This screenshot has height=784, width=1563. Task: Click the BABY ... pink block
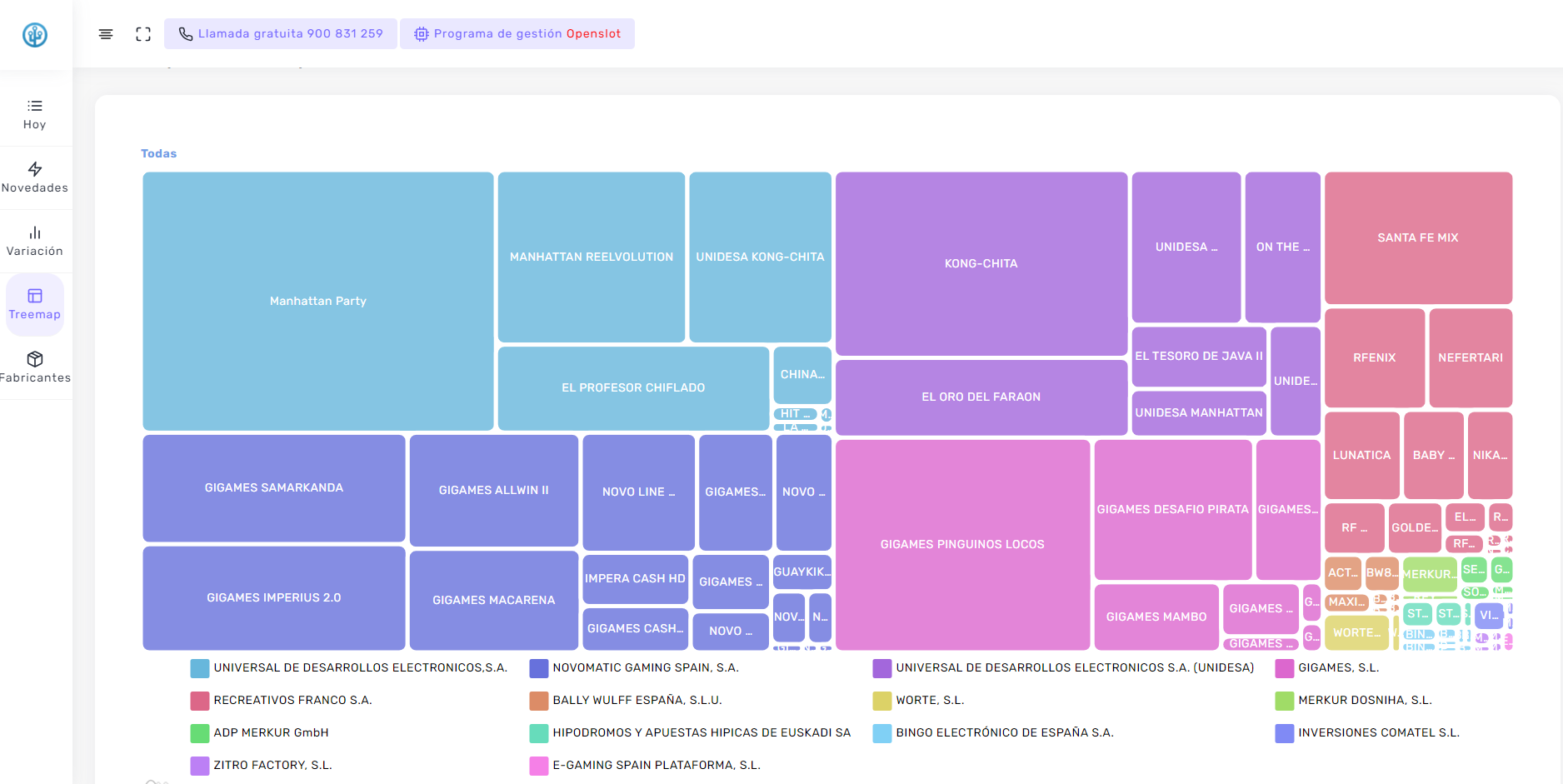(1434, 456)
